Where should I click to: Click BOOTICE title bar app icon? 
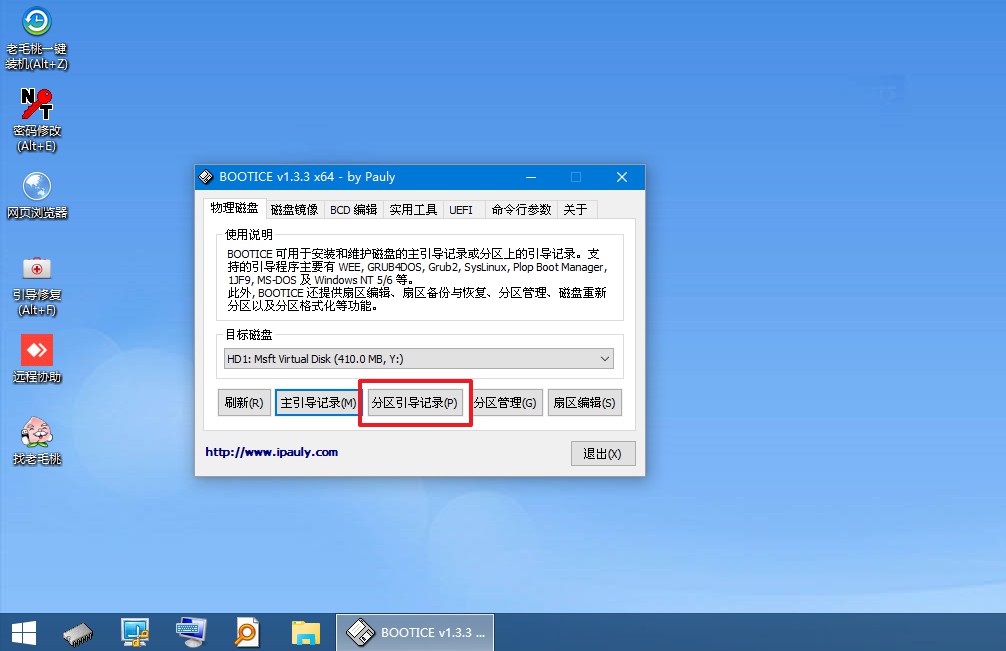(x=206, y=177)
